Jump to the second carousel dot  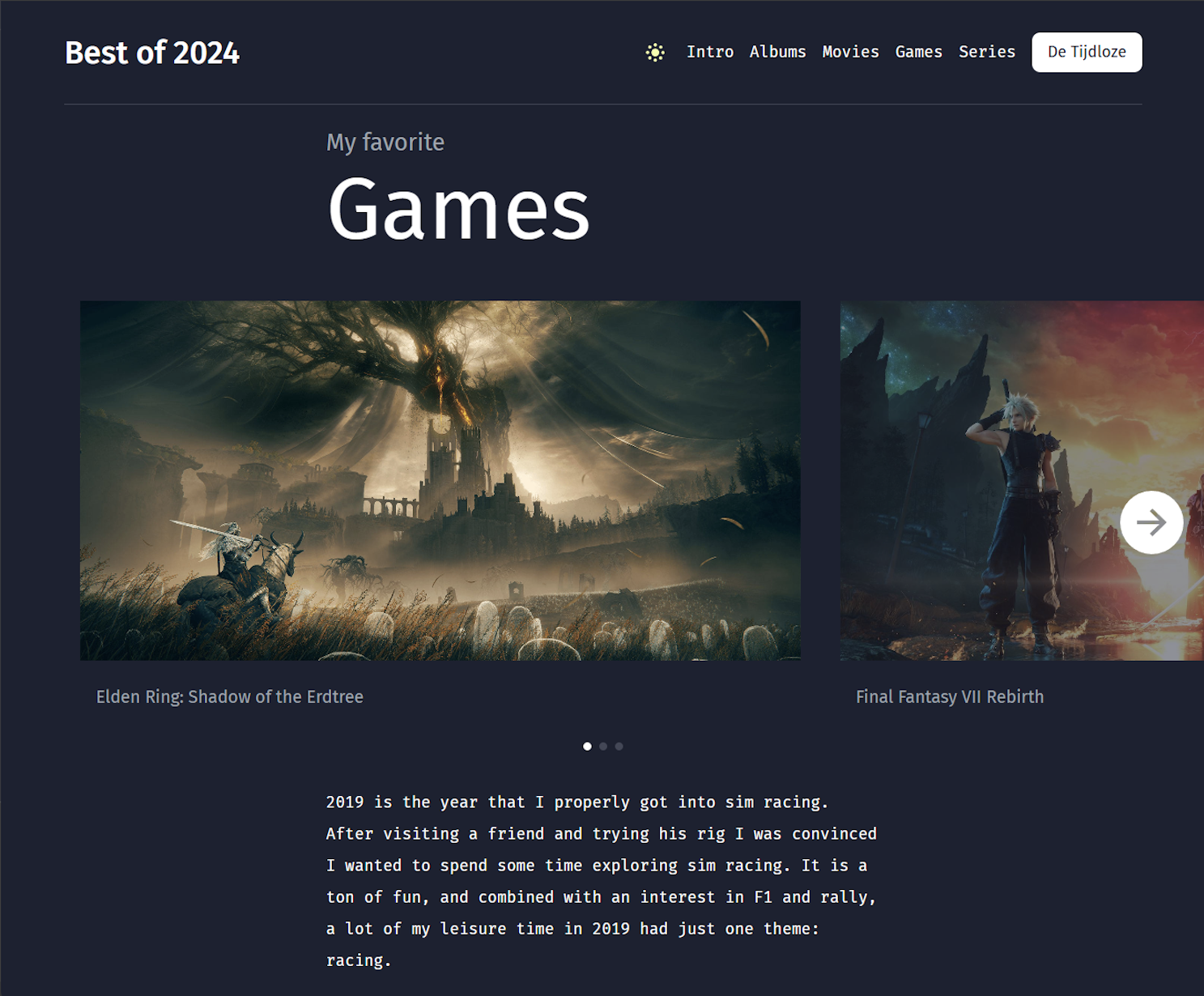click(x=603, y=747)
